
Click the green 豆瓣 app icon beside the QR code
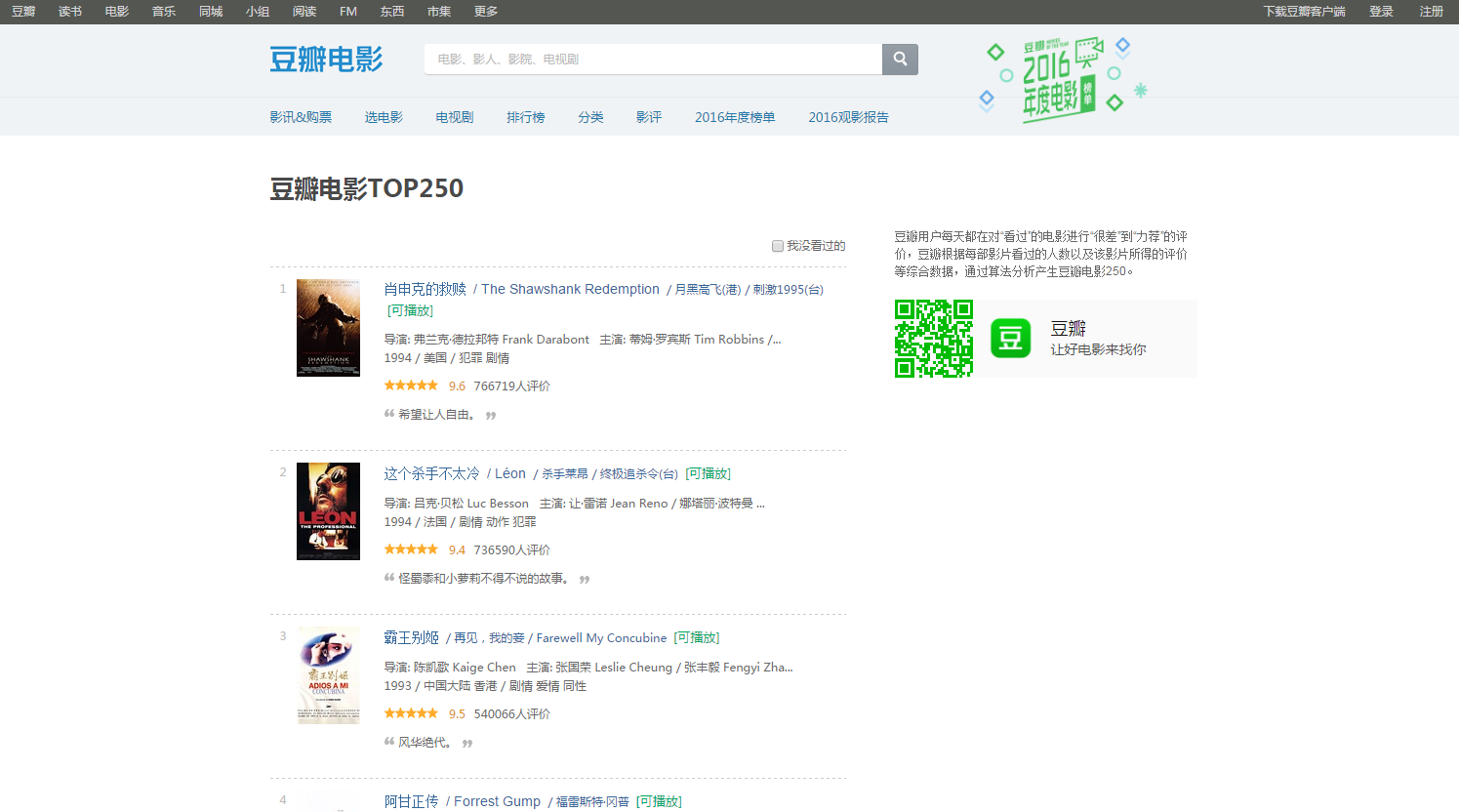coord(1010,339)
